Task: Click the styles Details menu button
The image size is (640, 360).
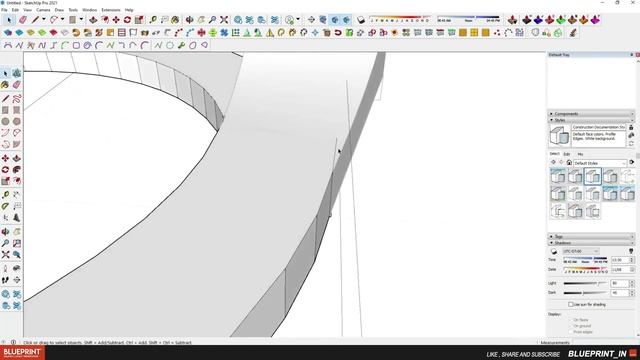Action: pos(631,162)
